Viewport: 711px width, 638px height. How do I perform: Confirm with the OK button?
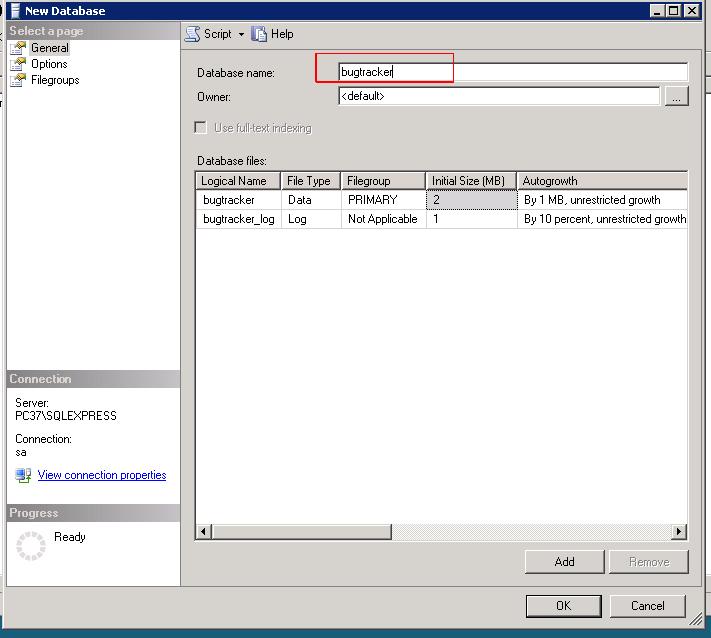coord(564,606)
